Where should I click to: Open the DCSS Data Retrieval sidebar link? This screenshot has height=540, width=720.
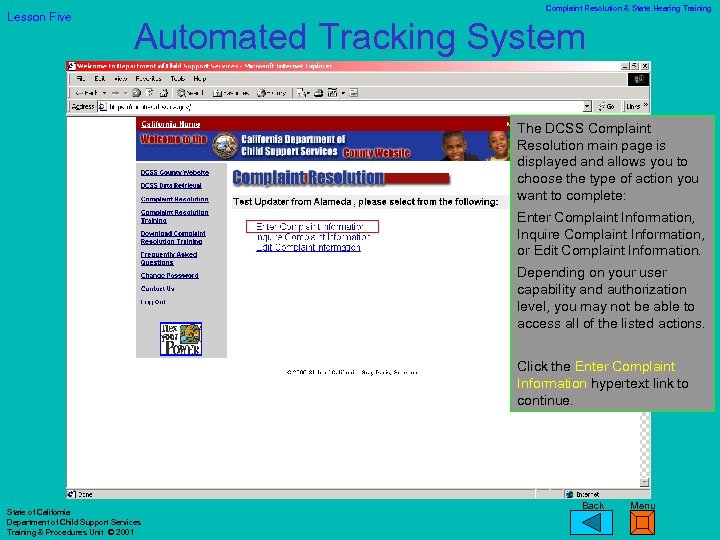[171, 186]
